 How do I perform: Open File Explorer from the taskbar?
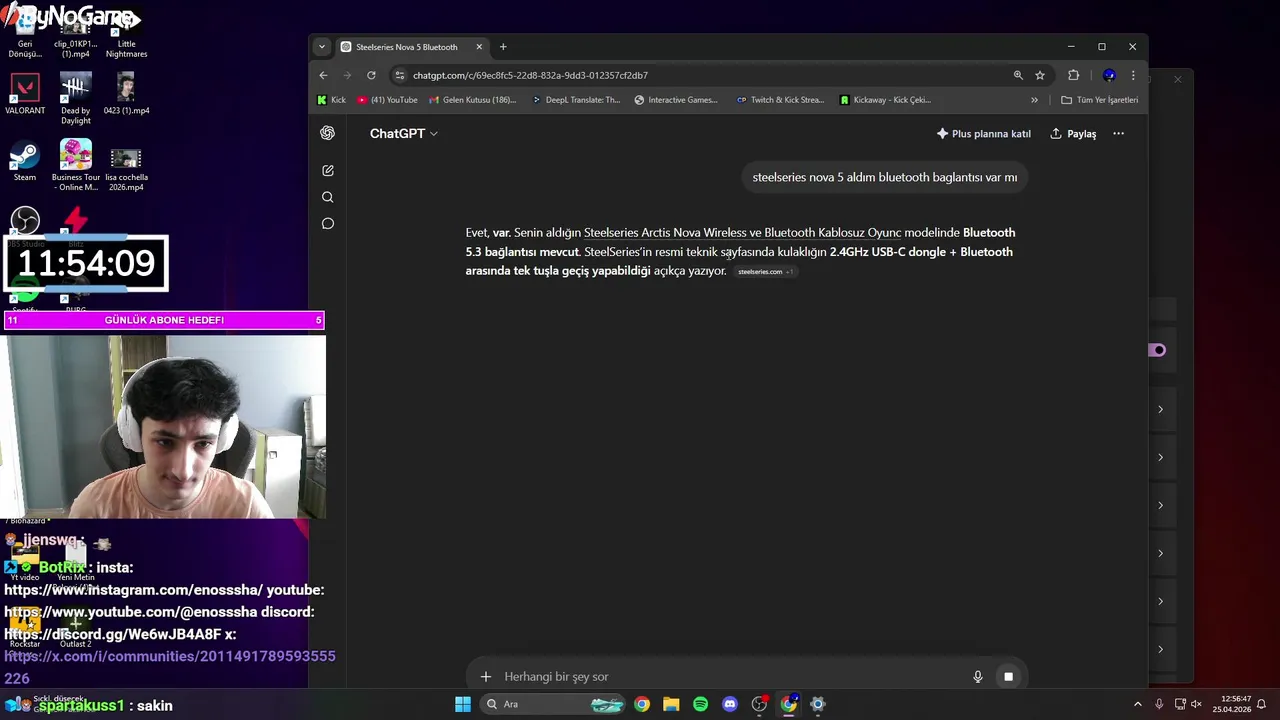coord(671,704)
